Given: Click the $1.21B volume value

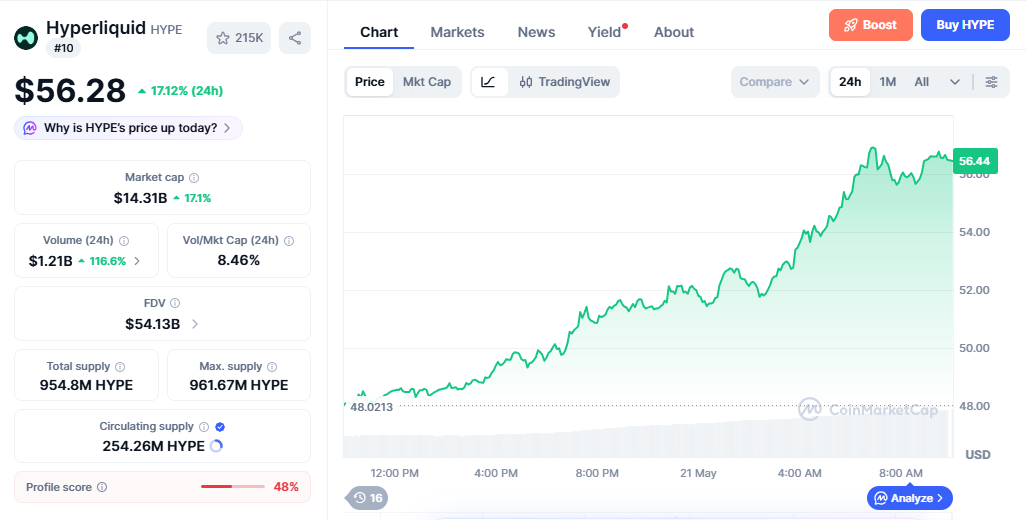Looking at the screenshot, I should (x=50, y=261).
